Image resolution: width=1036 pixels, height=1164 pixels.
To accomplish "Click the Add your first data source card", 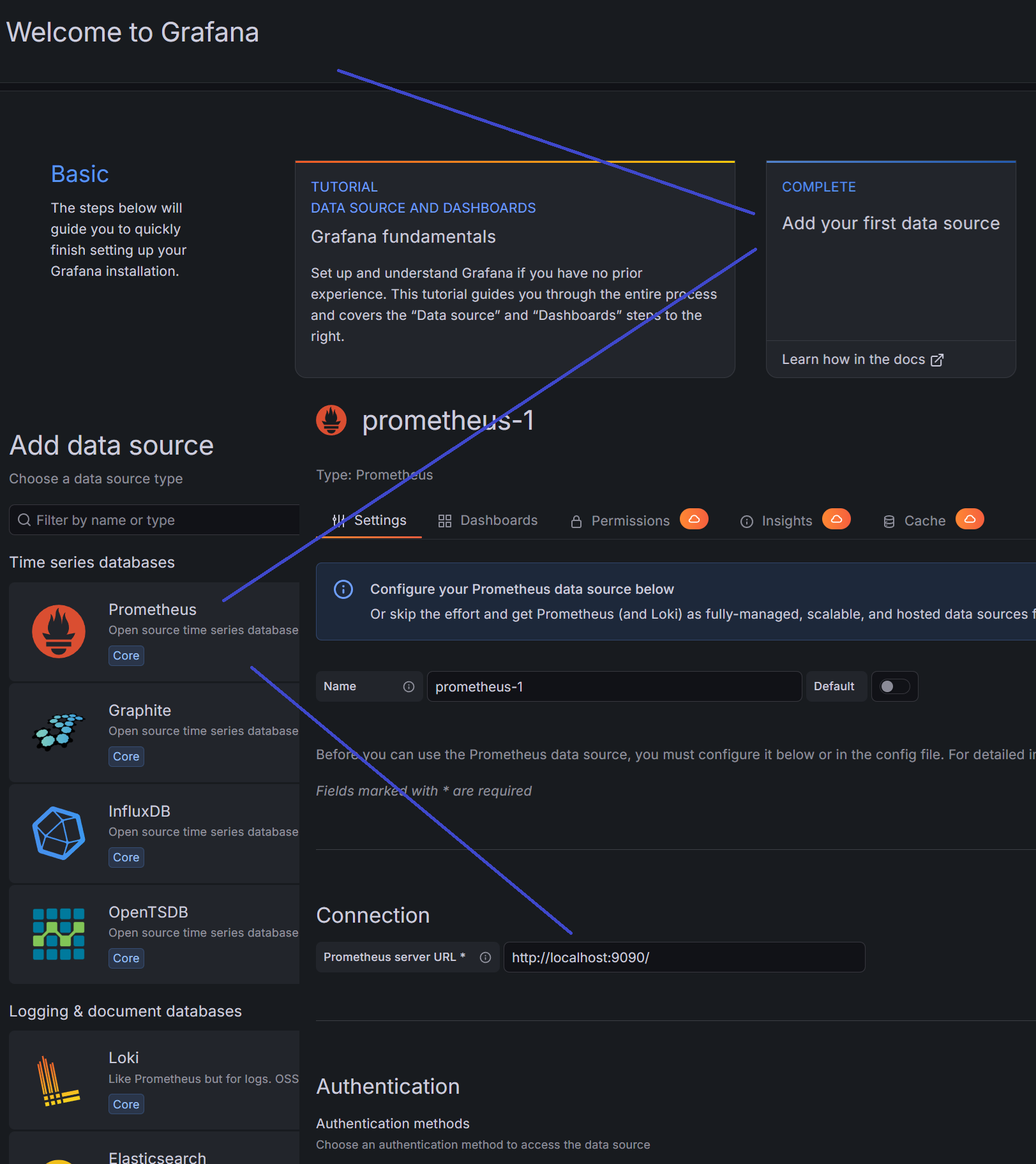I will pos(891,269).
